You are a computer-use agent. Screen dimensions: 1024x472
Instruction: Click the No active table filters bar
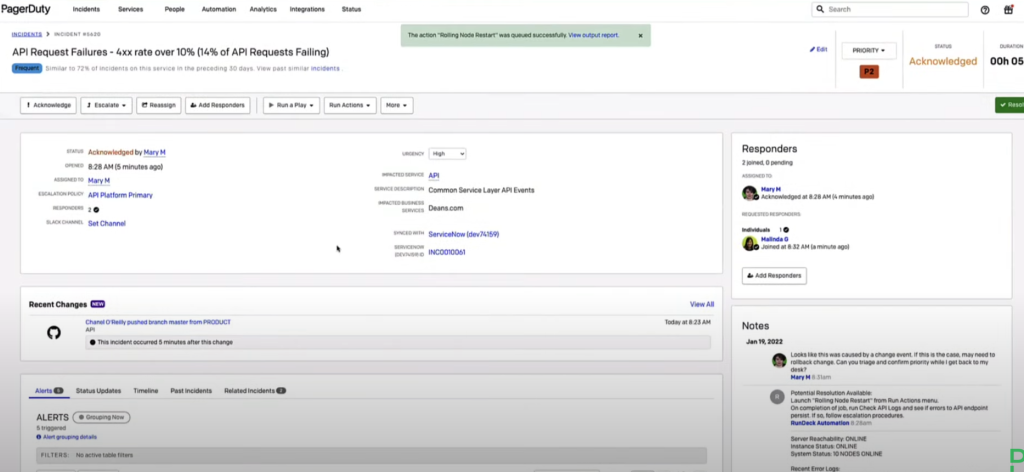(372, 455)
